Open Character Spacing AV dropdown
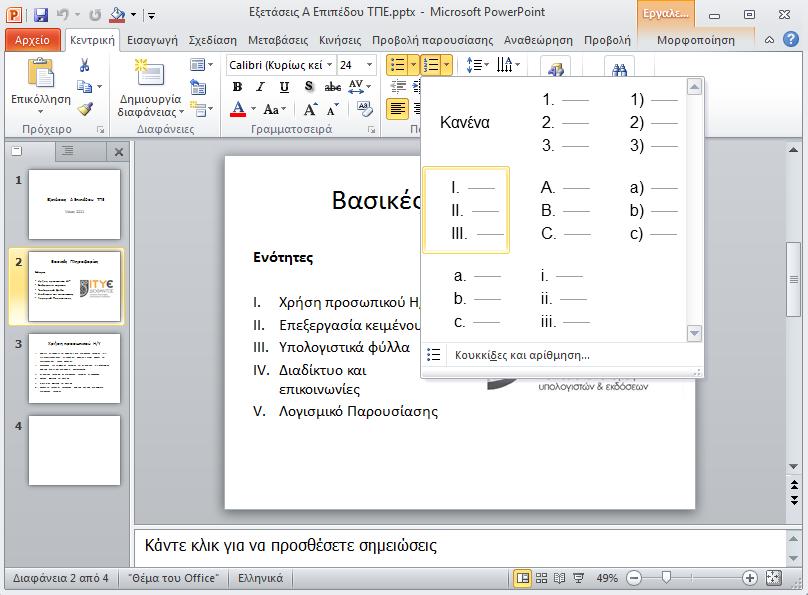Image resolution: width=808 pixels, height=595 pixels. coord(359,87)
